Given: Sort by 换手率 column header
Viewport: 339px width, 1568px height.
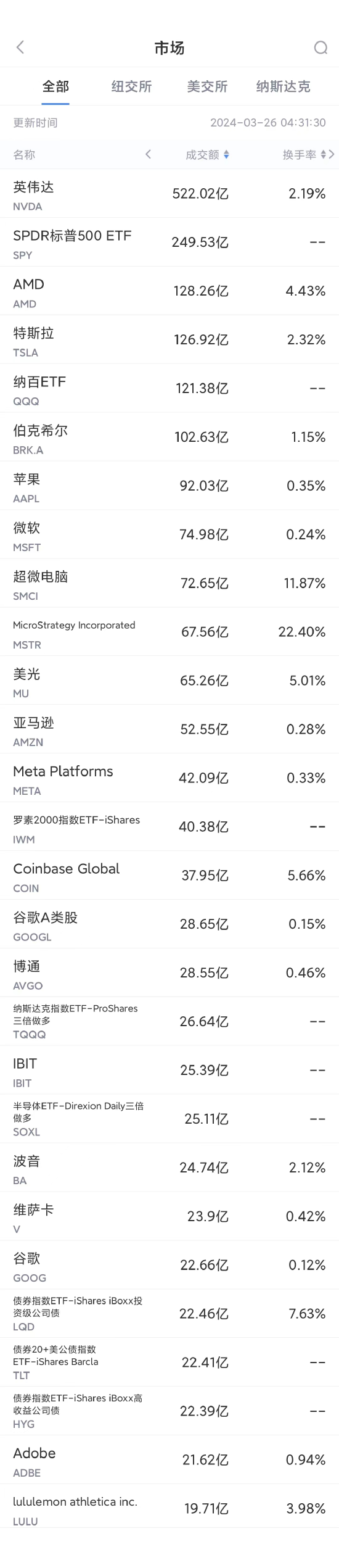Looking at the screenshot, I should (x=300, y=155).
